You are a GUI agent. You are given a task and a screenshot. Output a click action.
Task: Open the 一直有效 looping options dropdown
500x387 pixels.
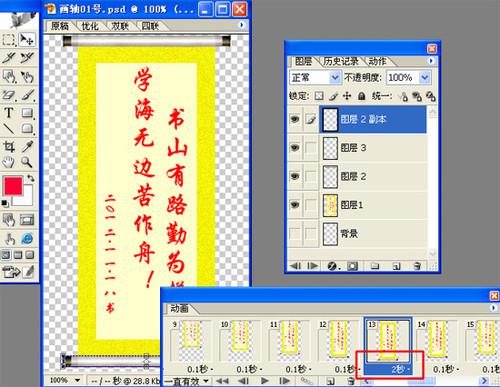[187, 381]
